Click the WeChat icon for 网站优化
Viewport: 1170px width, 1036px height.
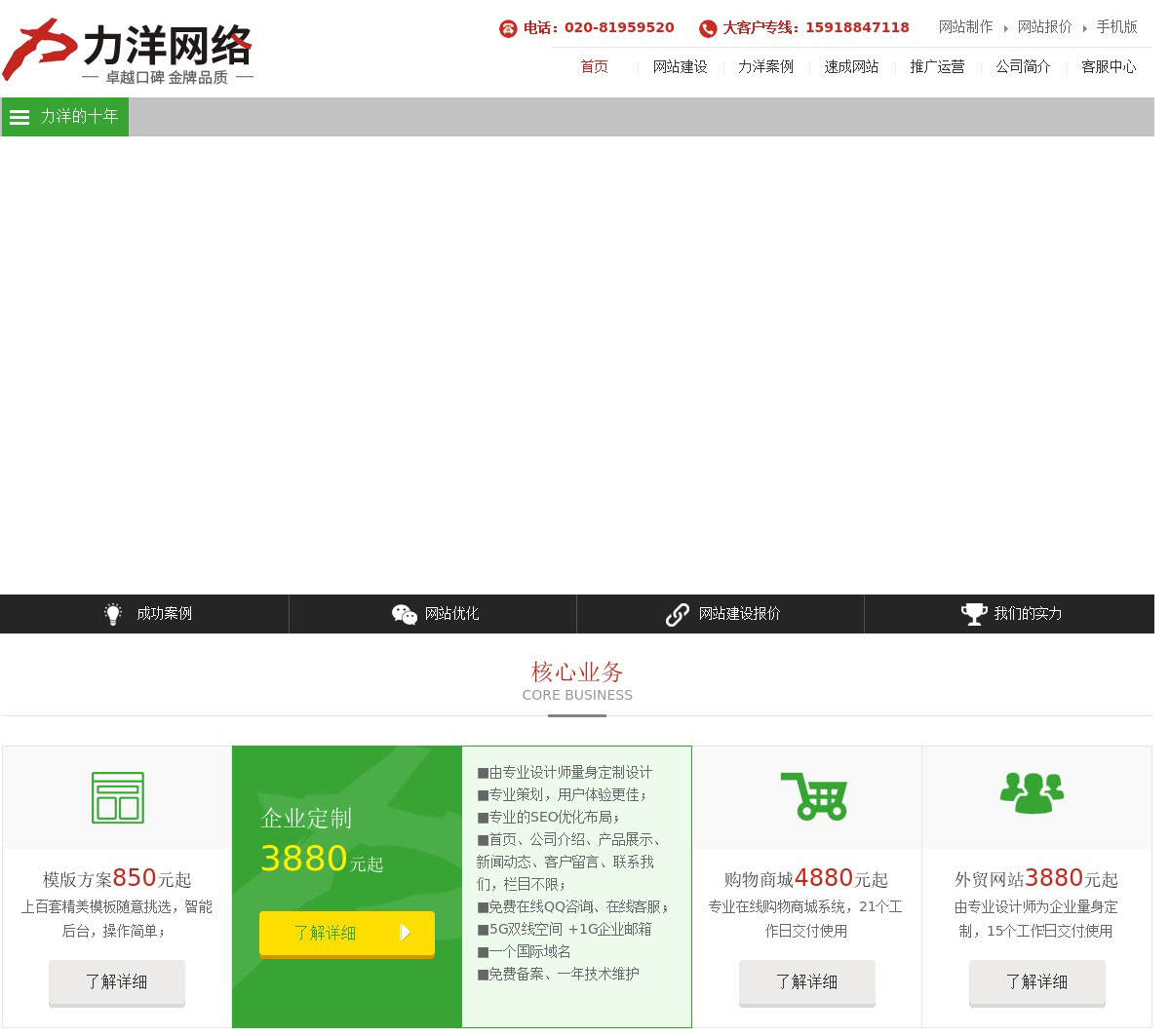tap(404, 614)
